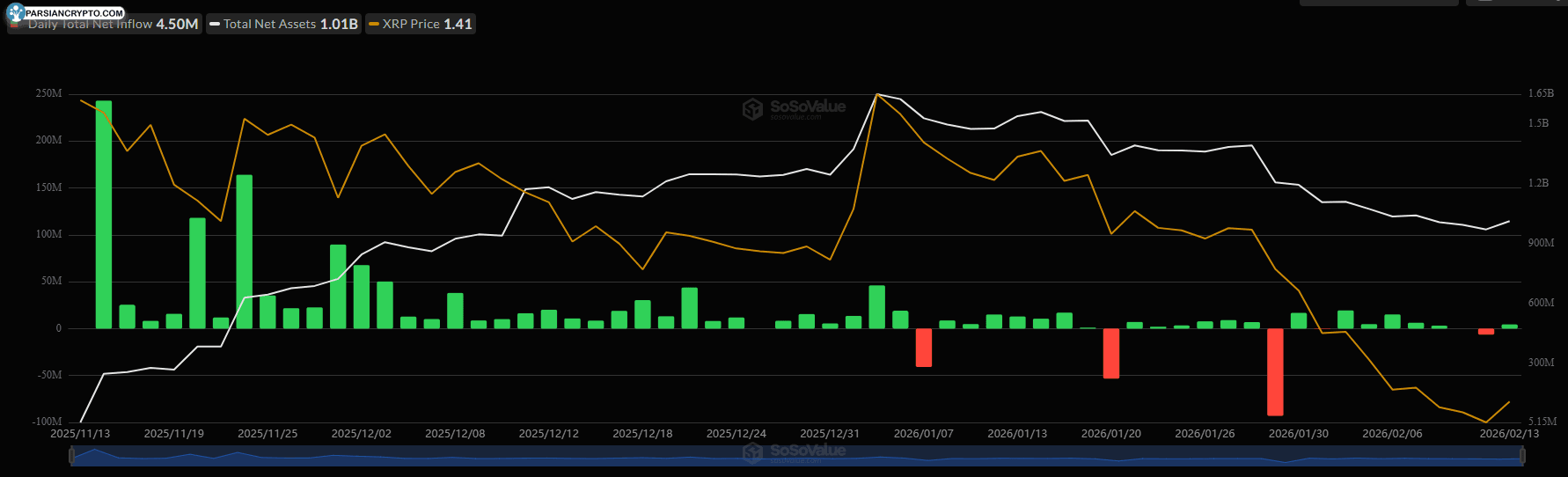Image resolution: width=1568 pixels, height=477 pixels.
Task: Click the 150M left axis value
Action: tap(48, 187)
